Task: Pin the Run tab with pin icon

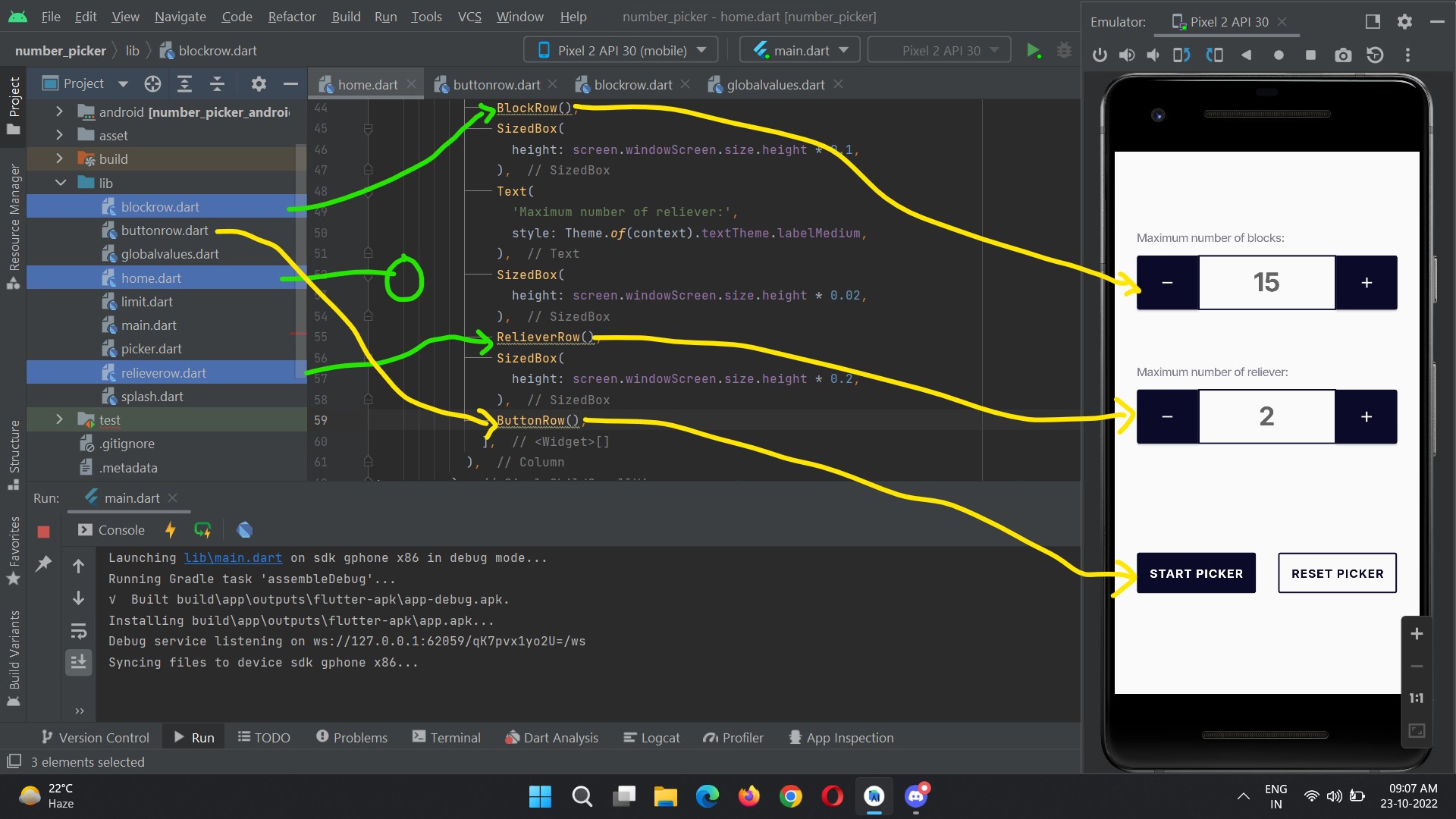Action: [x=43, y=563]
